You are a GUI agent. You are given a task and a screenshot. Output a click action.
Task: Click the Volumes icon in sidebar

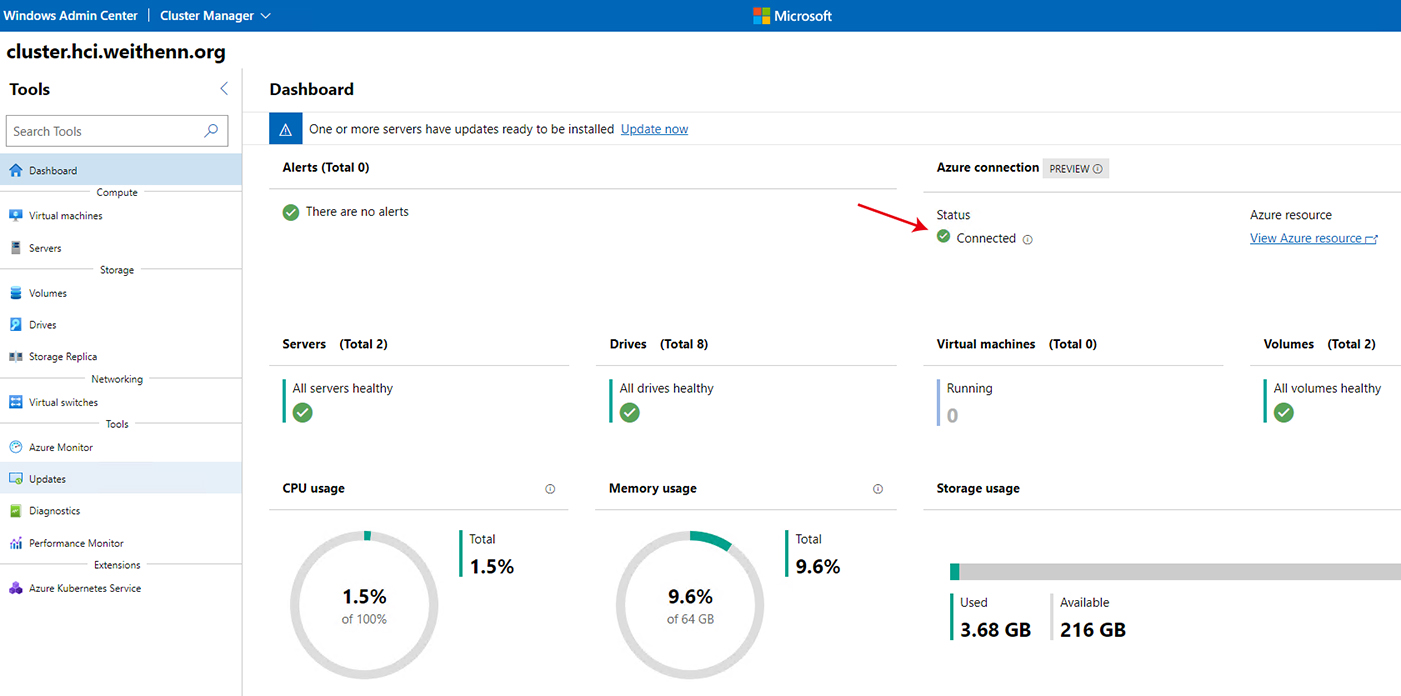tap(15, 293)
